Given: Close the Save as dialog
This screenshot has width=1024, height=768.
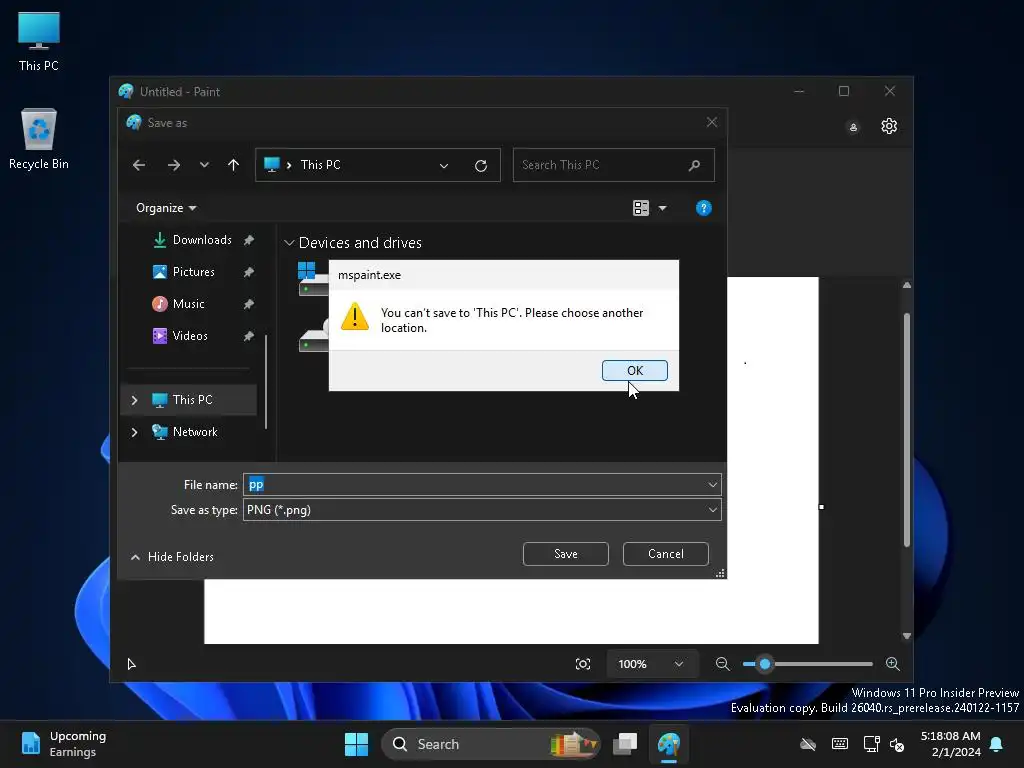Looking at the screenshot, I should point(712,122).
